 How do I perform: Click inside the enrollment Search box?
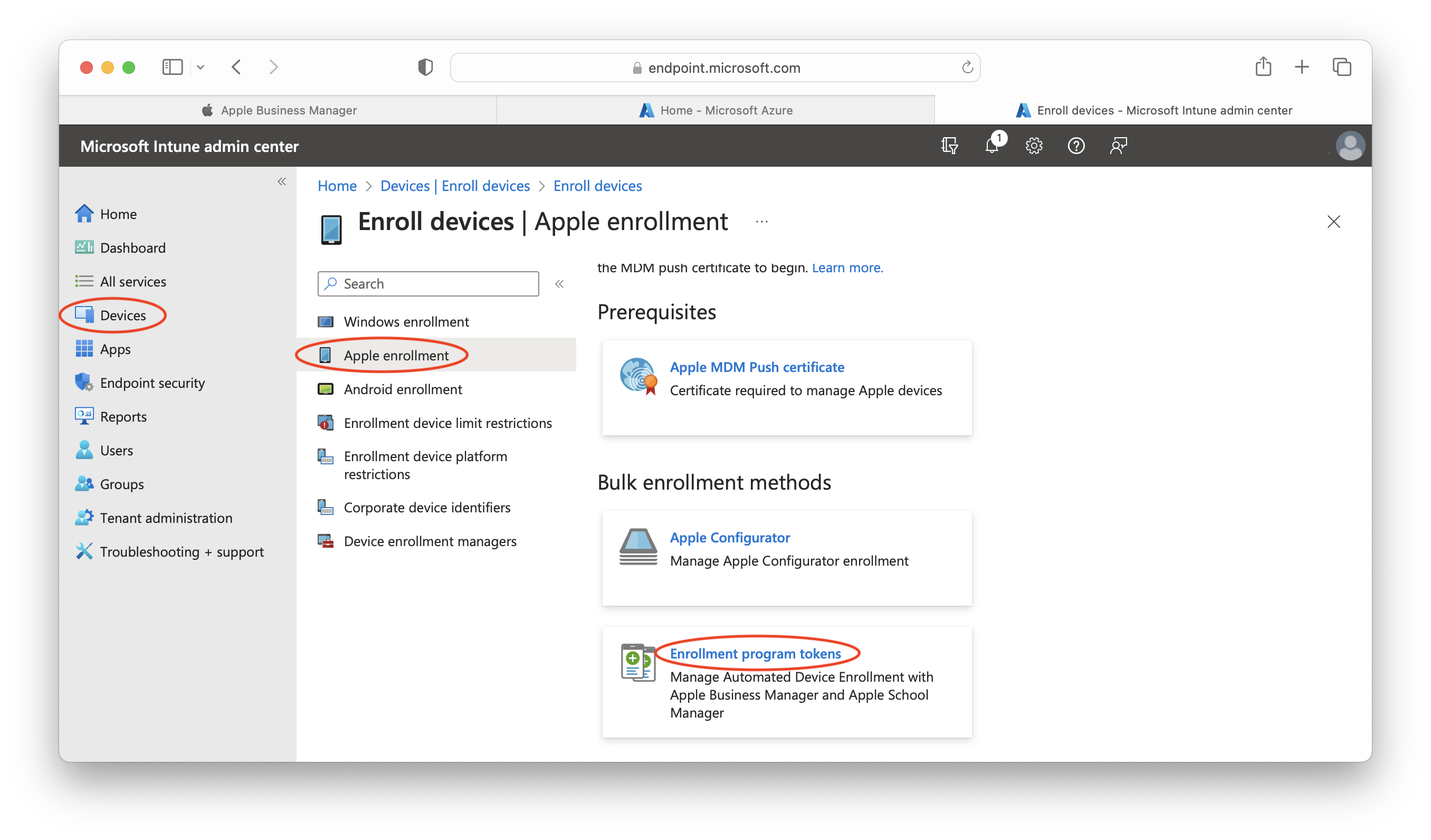(429, 283)
